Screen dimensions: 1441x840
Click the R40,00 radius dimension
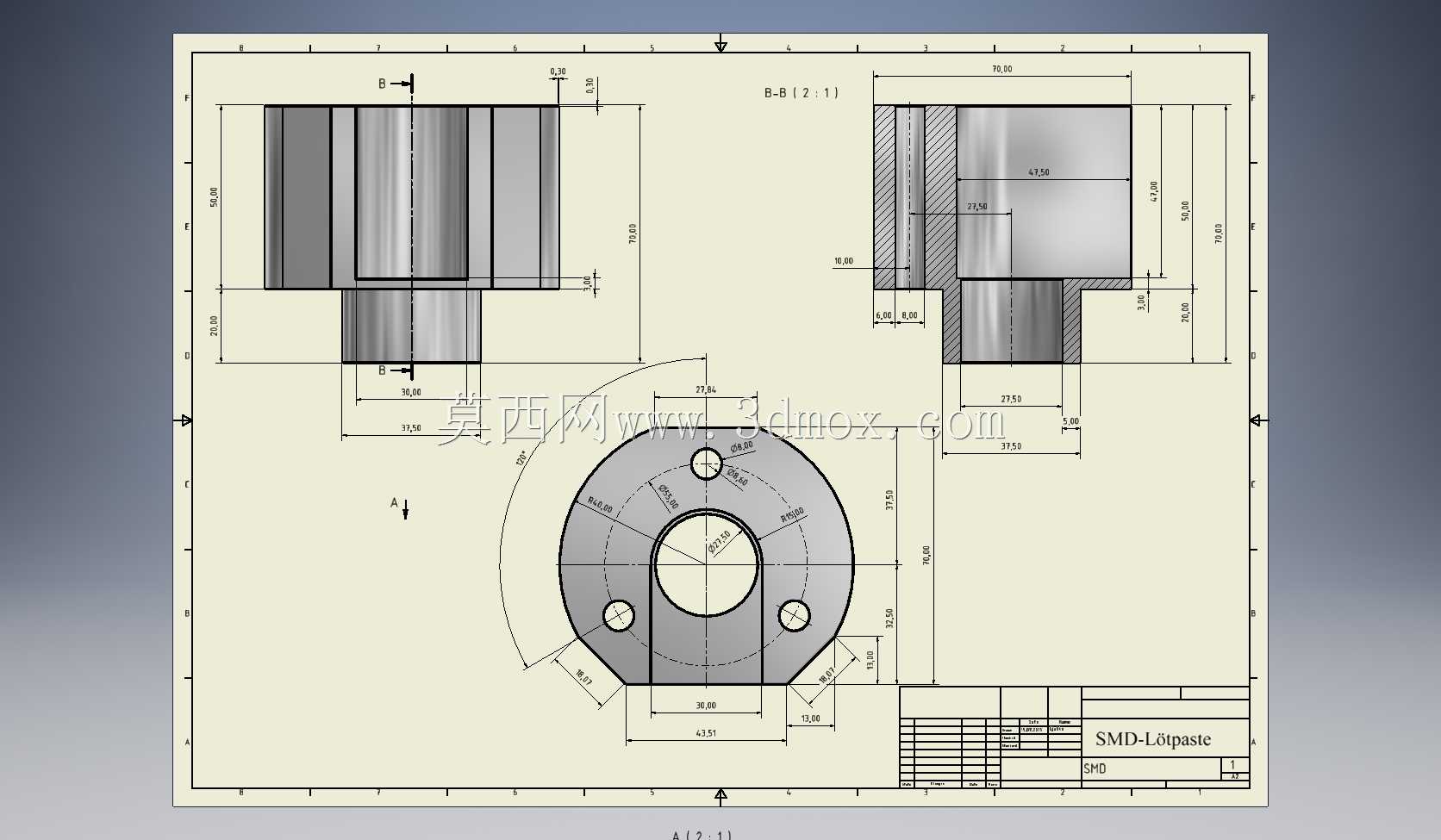600,505
